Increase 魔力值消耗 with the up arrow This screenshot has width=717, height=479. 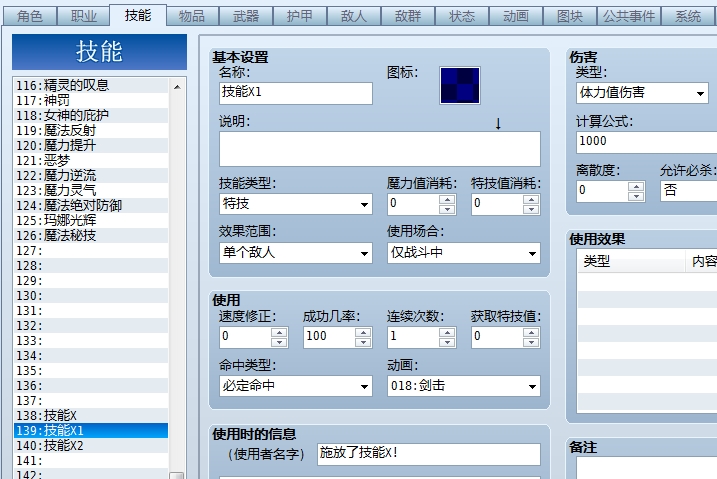[x=447, y=199]
